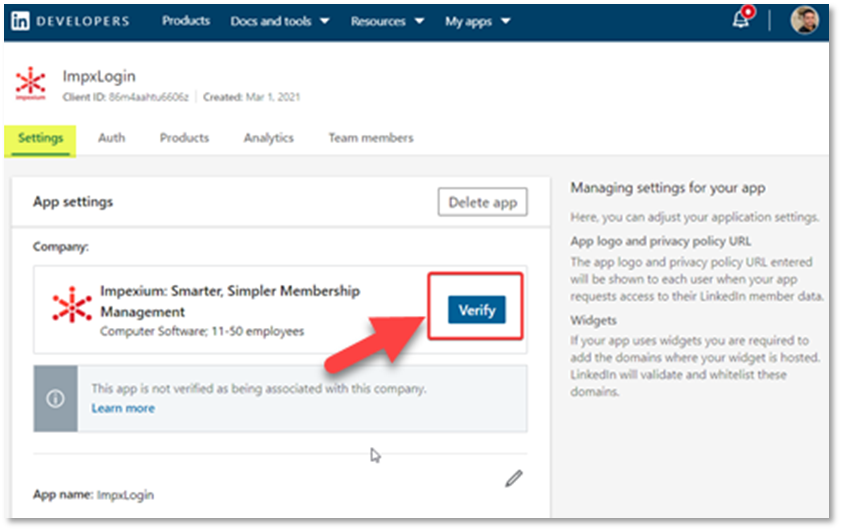Screen dimensions: 841x530
Task: Click the Impexium company name text
Action: click(230, 301)
